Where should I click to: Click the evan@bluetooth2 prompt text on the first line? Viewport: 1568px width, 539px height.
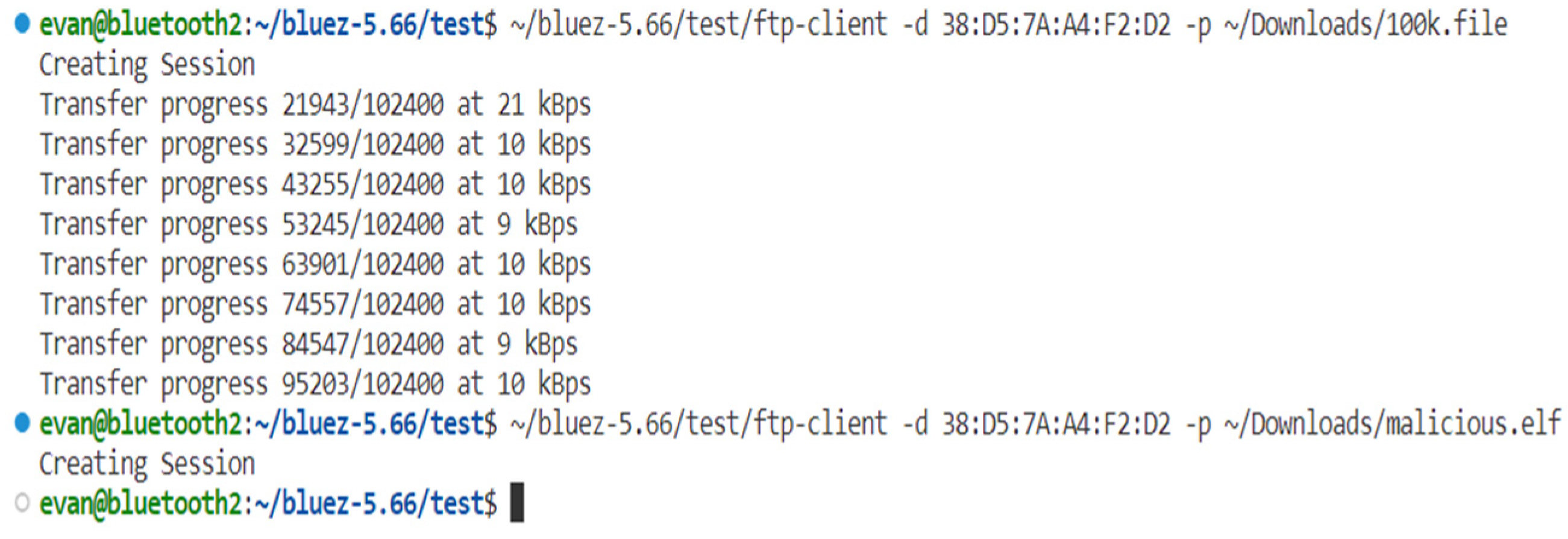tap(141, 25)
